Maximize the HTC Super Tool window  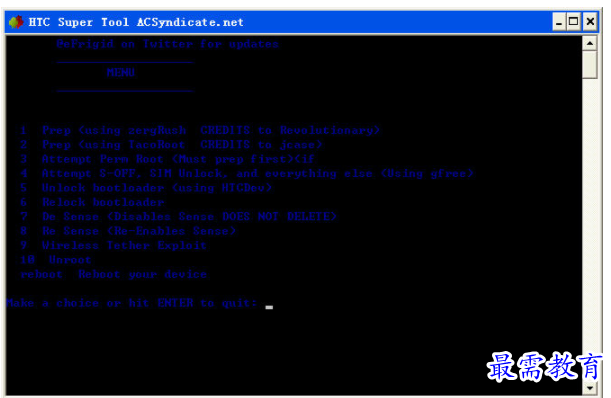coord(574,22)
